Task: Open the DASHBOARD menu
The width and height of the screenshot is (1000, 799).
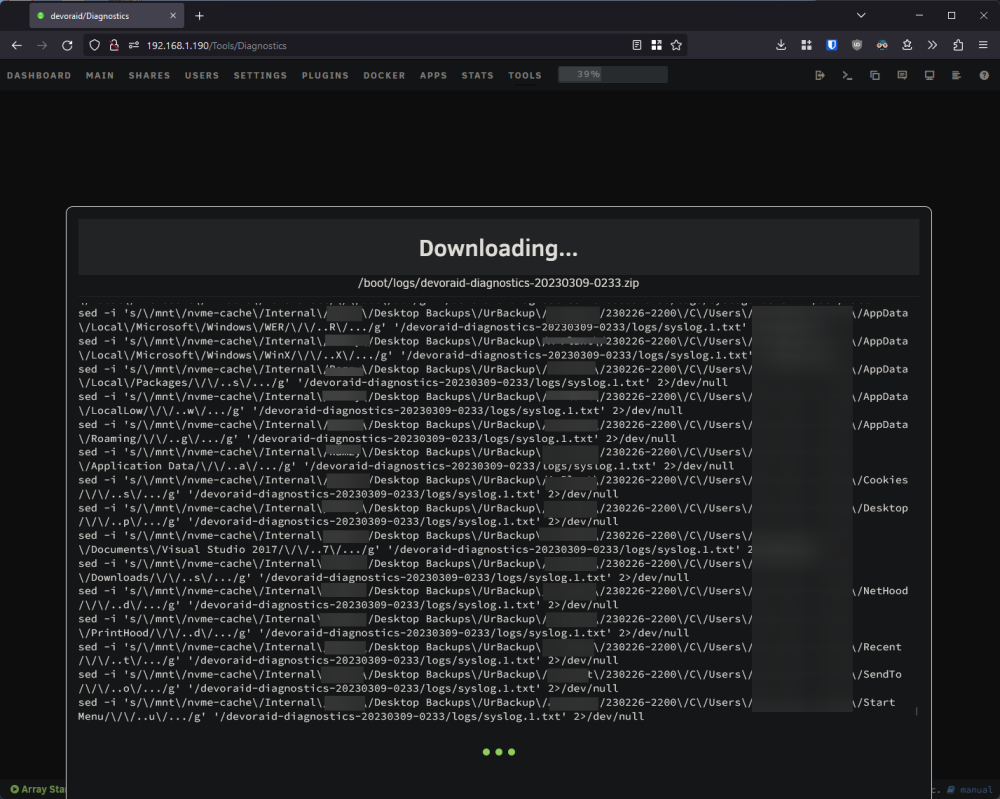Action: [x=39, y=75]
